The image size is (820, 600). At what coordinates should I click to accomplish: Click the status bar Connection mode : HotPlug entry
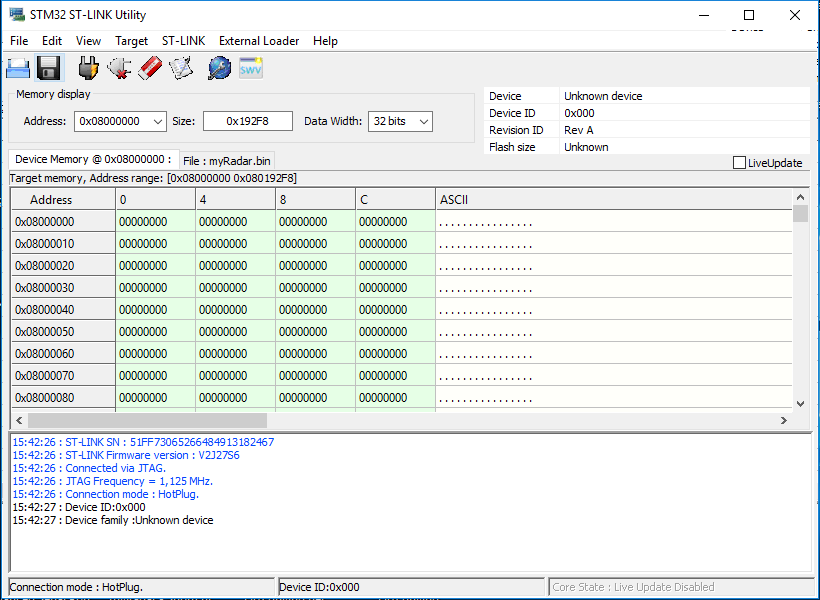[x=142, y=587]
